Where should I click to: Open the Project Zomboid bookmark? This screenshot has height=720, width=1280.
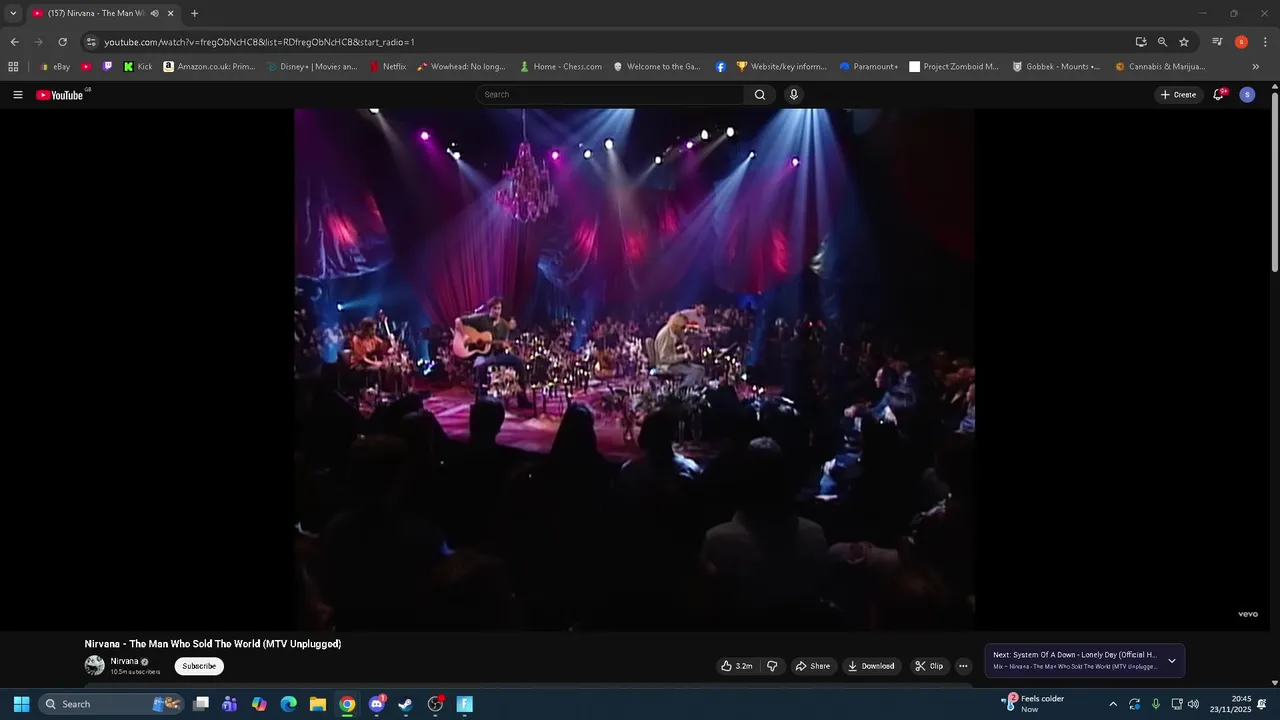[954, 67]
